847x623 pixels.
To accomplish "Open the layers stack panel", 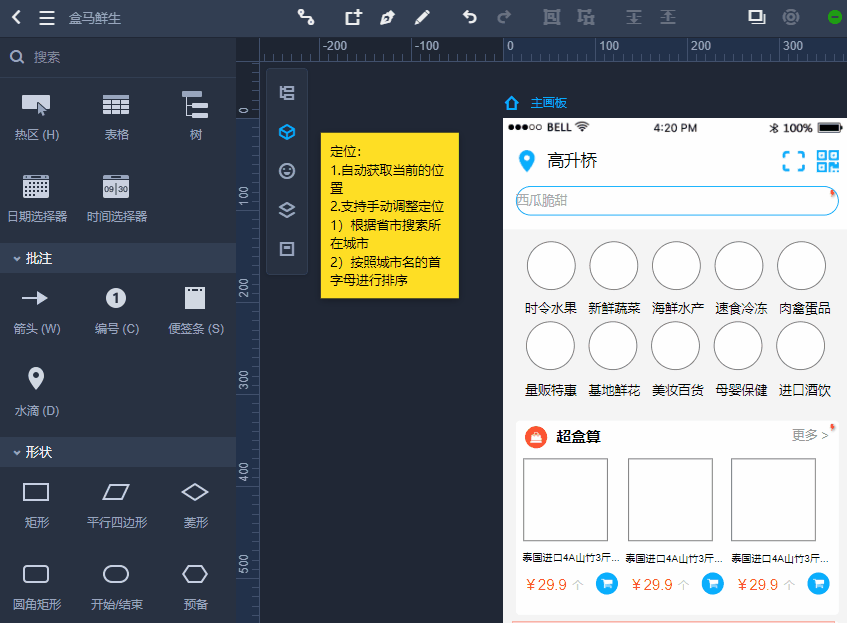I will coord(287,210).
